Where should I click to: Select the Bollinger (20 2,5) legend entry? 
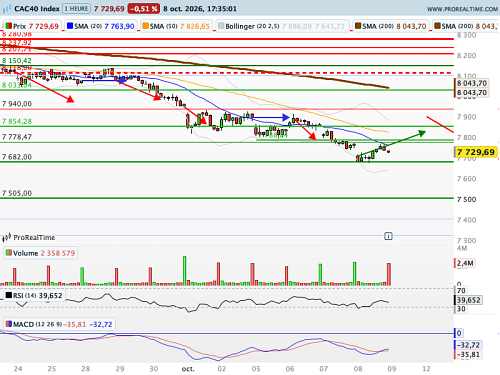click(x=282, y=26)
